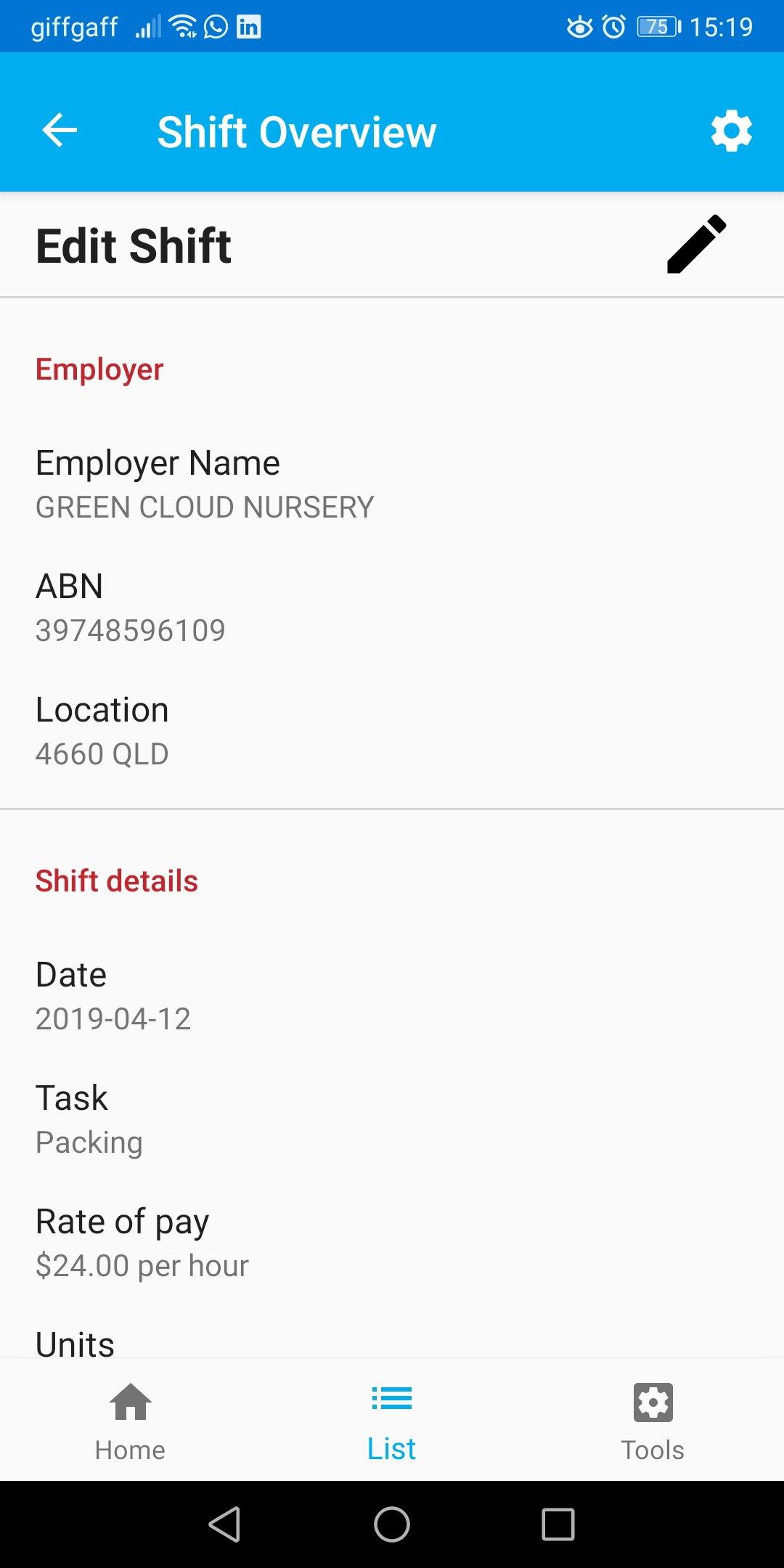
Task: Tap the Units row
Action: pos(75,1343)
